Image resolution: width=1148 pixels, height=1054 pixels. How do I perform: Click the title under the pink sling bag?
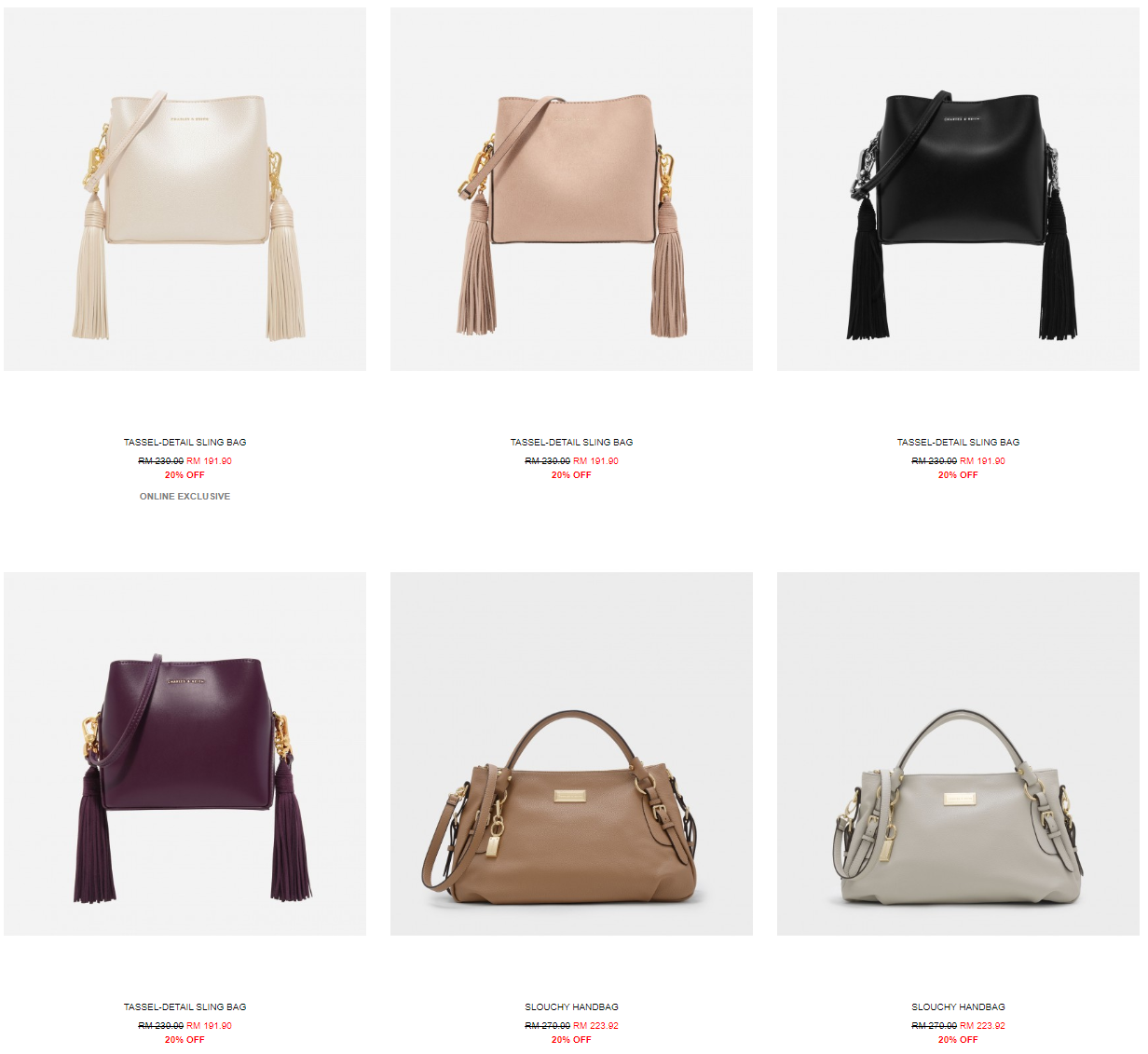coord(571,443)
